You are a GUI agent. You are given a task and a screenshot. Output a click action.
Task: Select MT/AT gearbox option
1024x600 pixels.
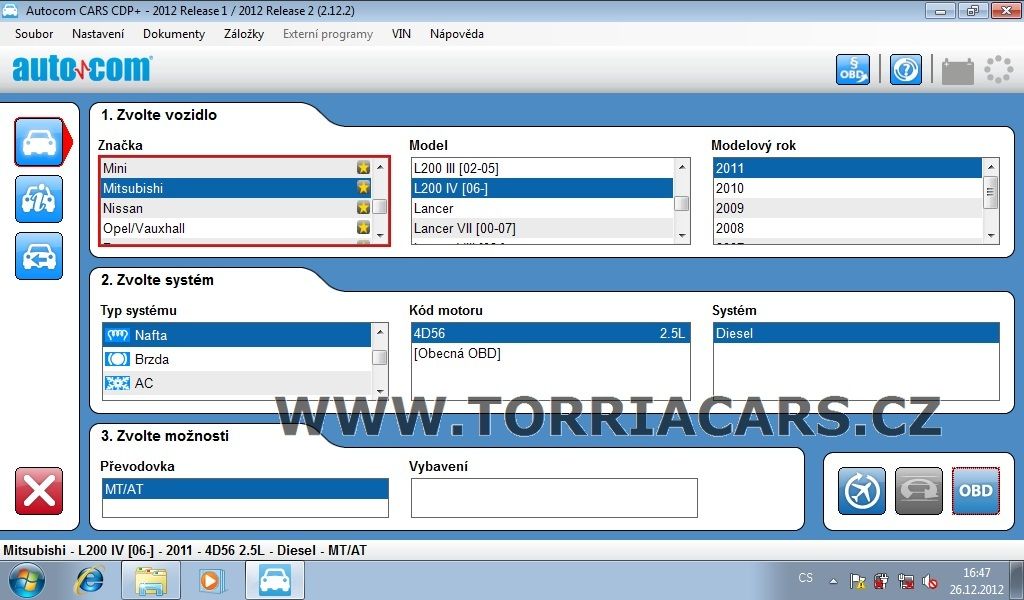tap(245, 489)
